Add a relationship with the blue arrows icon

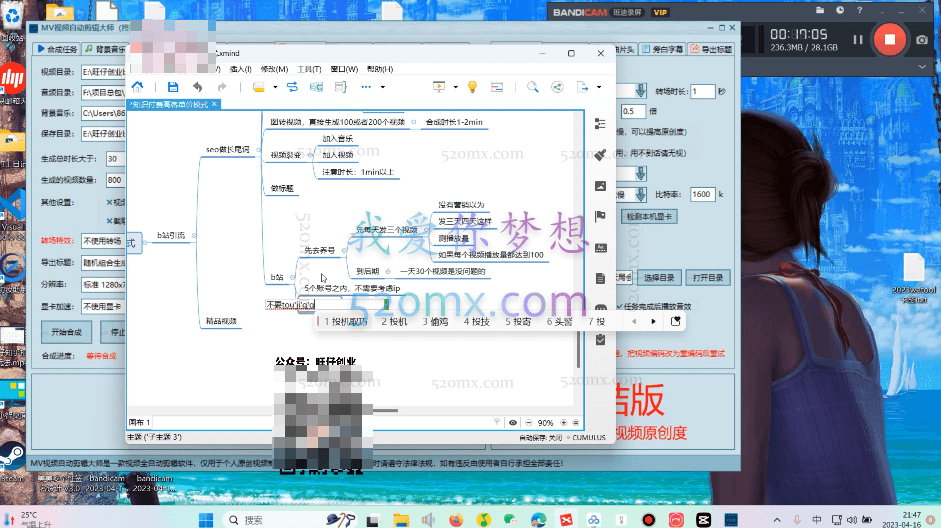click(292, 87)
